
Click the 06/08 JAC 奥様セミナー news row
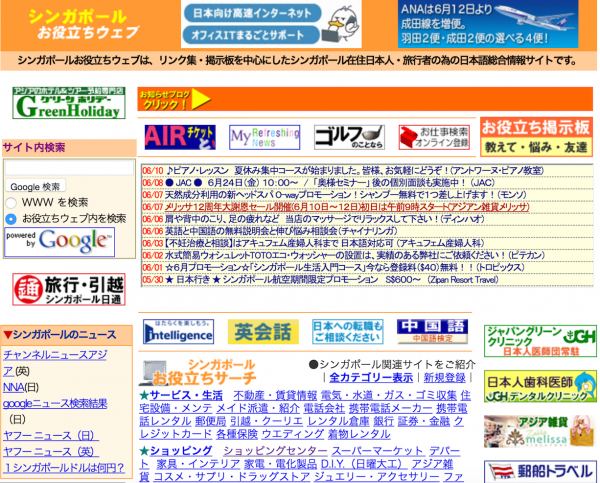pyautogui.click(x=367, y=183)
